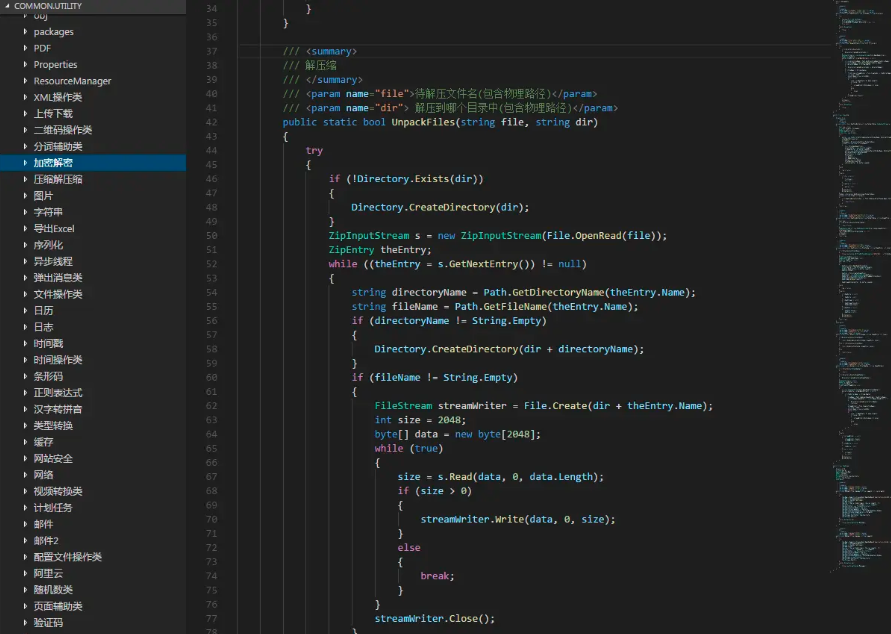This screenshot has height=634, width=891.
Task: Open the 二维码操作类 folder
Action: [x=62, y=130]
